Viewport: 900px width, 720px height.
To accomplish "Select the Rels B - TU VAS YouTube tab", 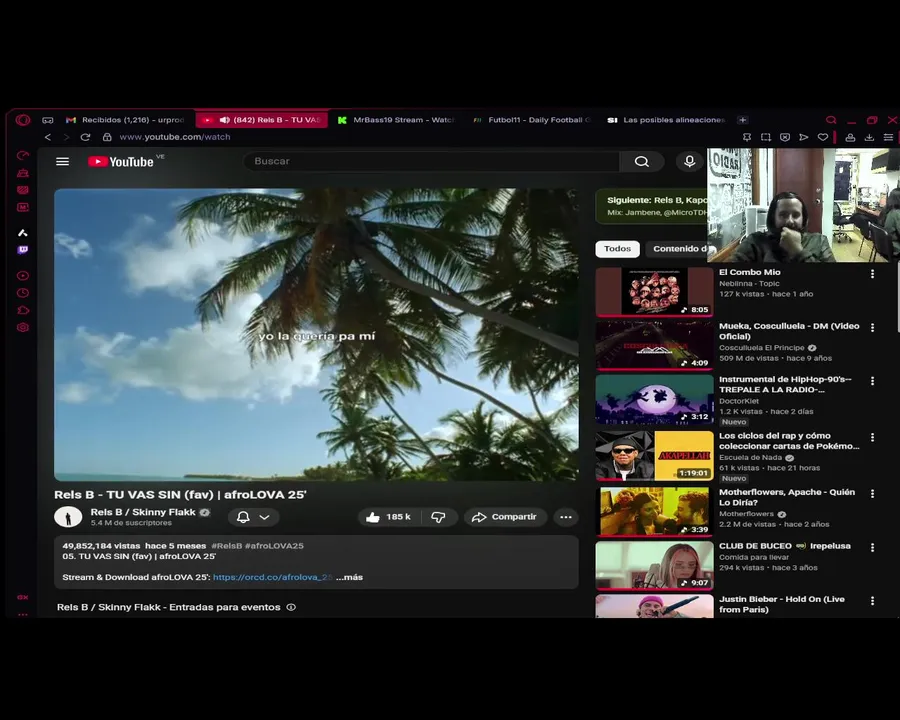I will [262, 120].
